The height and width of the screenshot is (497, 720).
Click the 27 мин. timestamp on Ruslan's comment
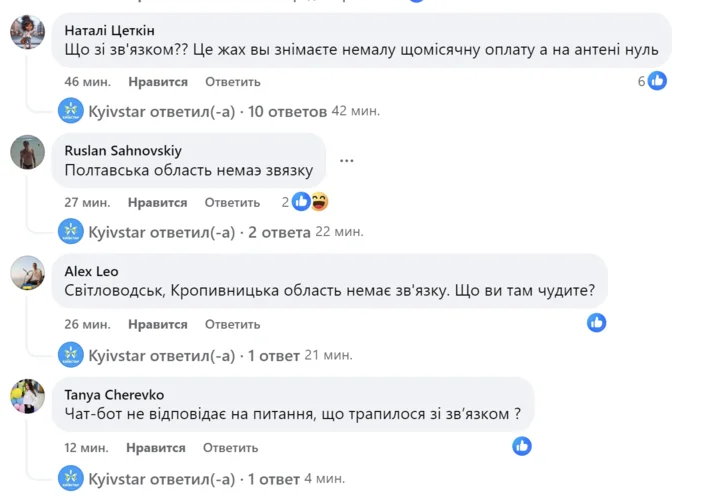pyautogui.click(x=88, y=202)
